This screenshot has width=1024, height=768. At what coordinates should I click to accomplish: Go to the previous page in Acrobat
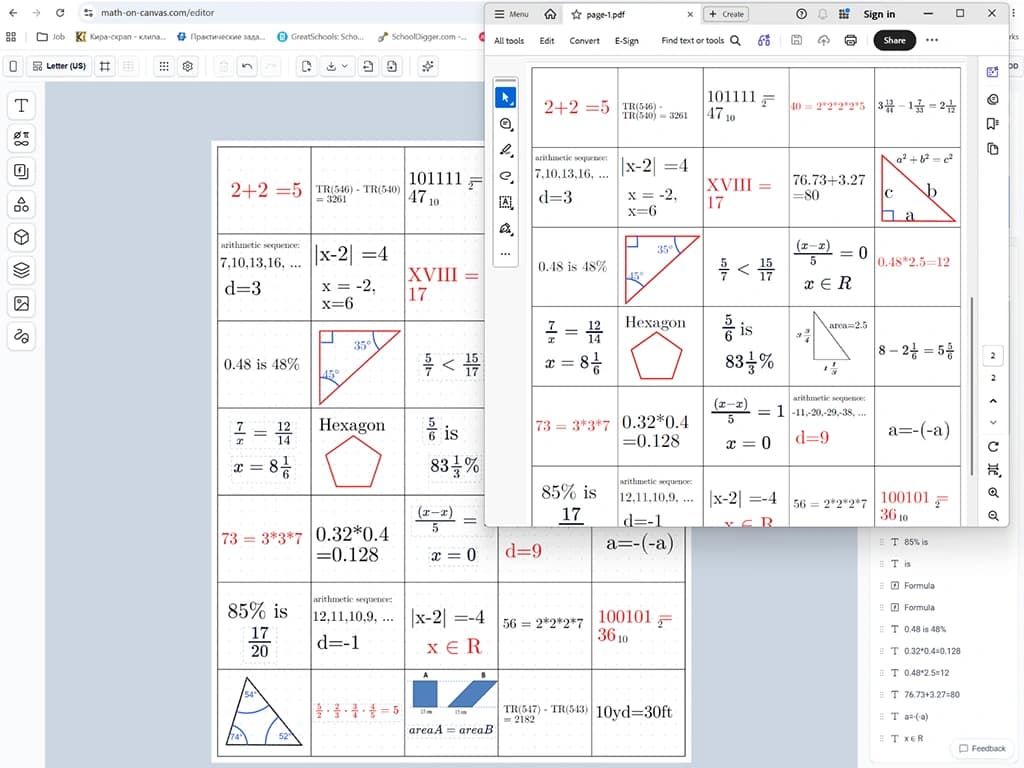[x=993, y=401]
